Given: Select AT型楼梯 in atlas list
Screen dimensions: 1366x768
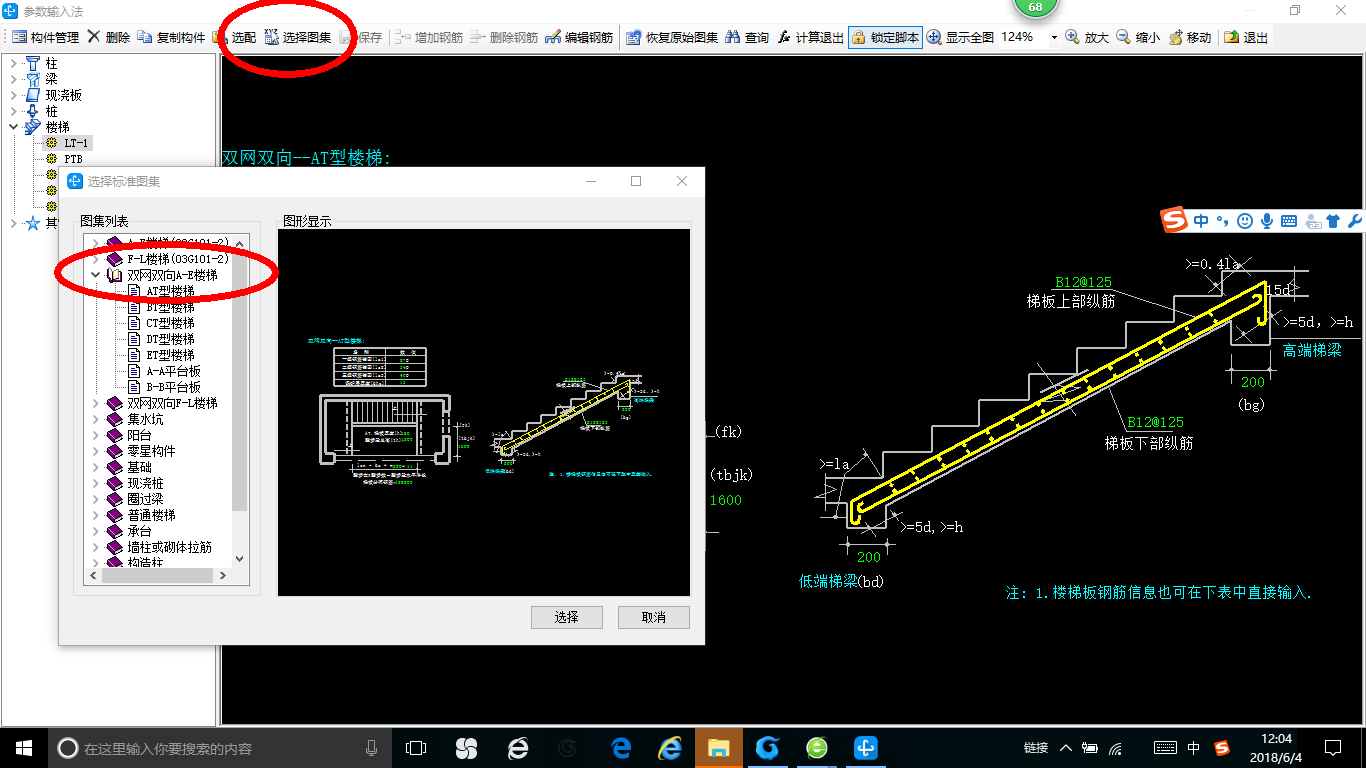Looking at the screenshot, I should coord(170,291).
